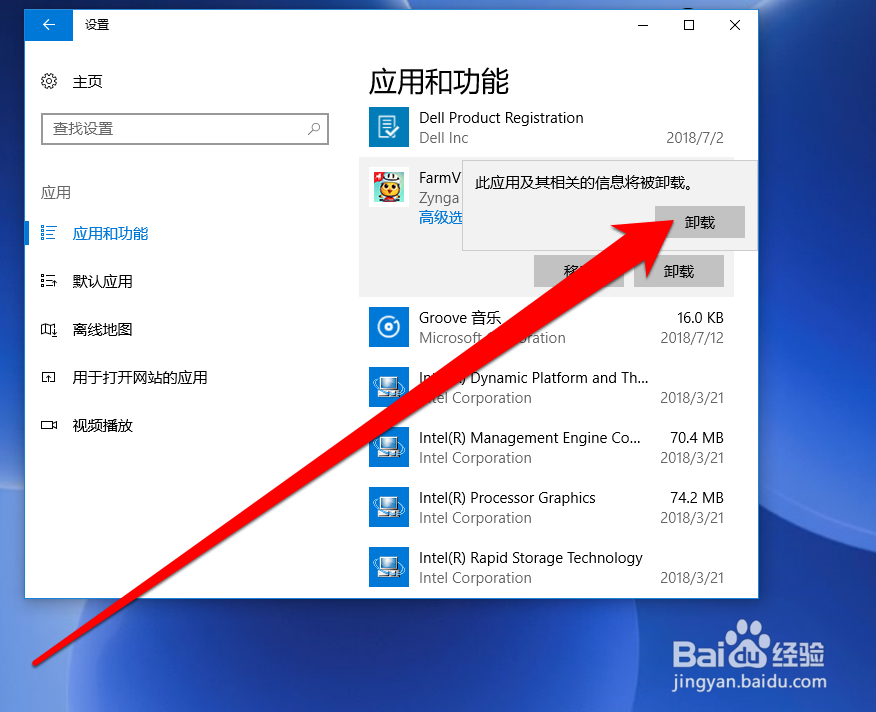Click the apps list icon beside 应用和功能
876x712 pixels.
49,233
